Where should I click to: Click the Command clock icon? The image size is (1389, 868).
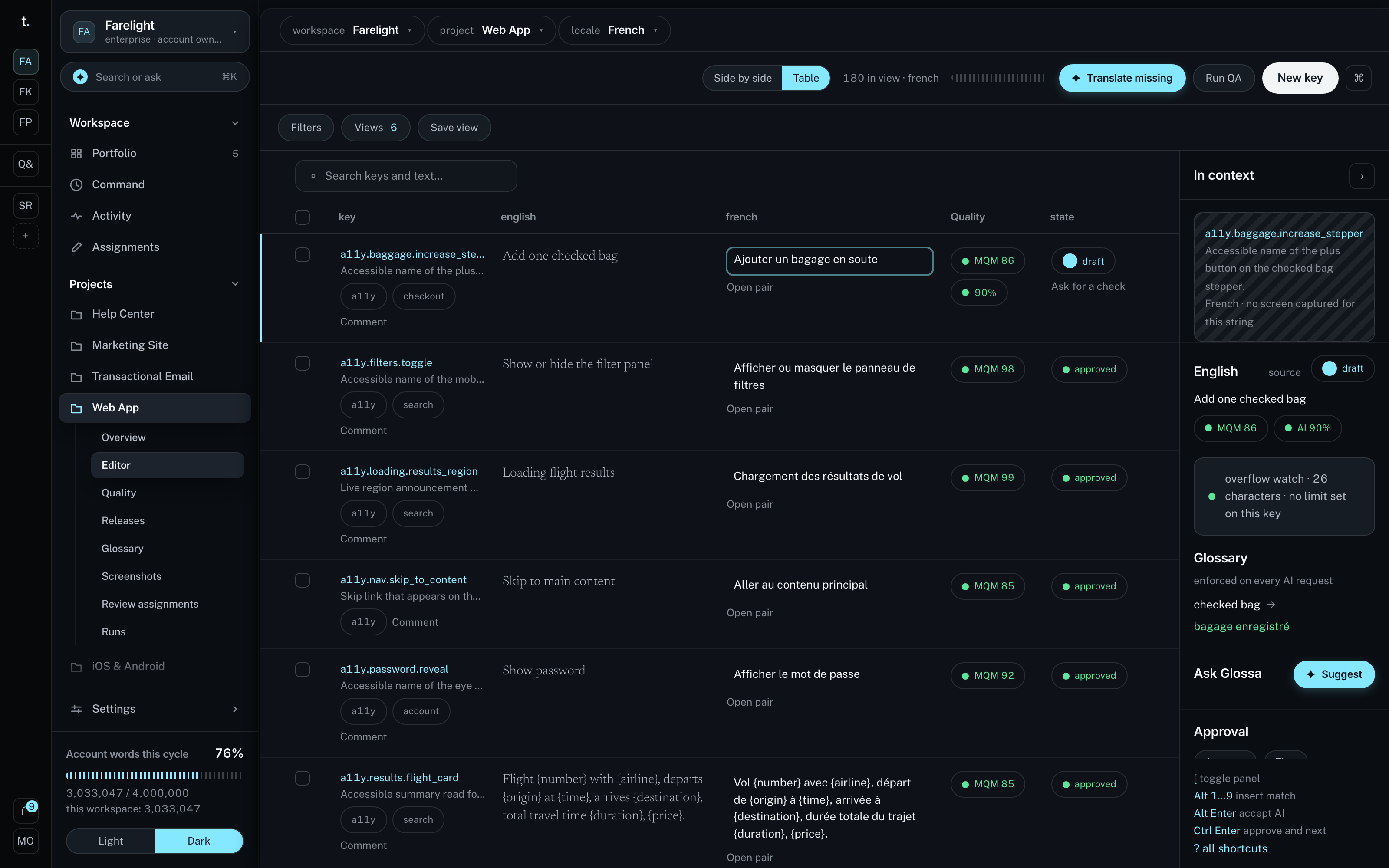tap(76, 185)
